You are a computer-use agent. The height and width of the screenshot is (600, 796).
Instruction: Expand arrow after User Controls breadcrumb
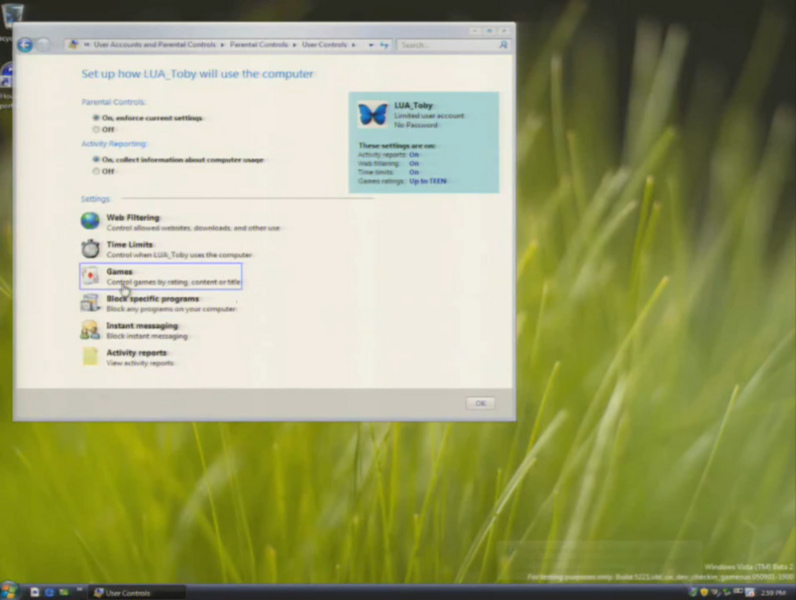[353, 45]
